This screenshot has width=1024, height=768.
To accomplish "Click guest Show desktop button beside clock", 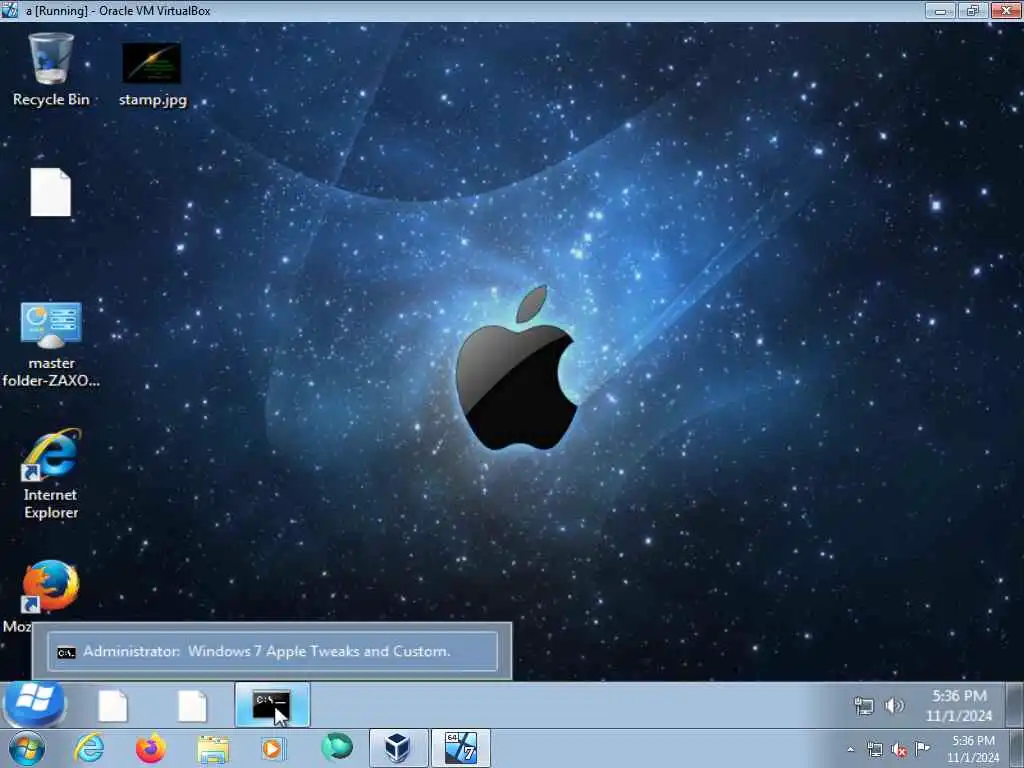I will point(1014,705).
